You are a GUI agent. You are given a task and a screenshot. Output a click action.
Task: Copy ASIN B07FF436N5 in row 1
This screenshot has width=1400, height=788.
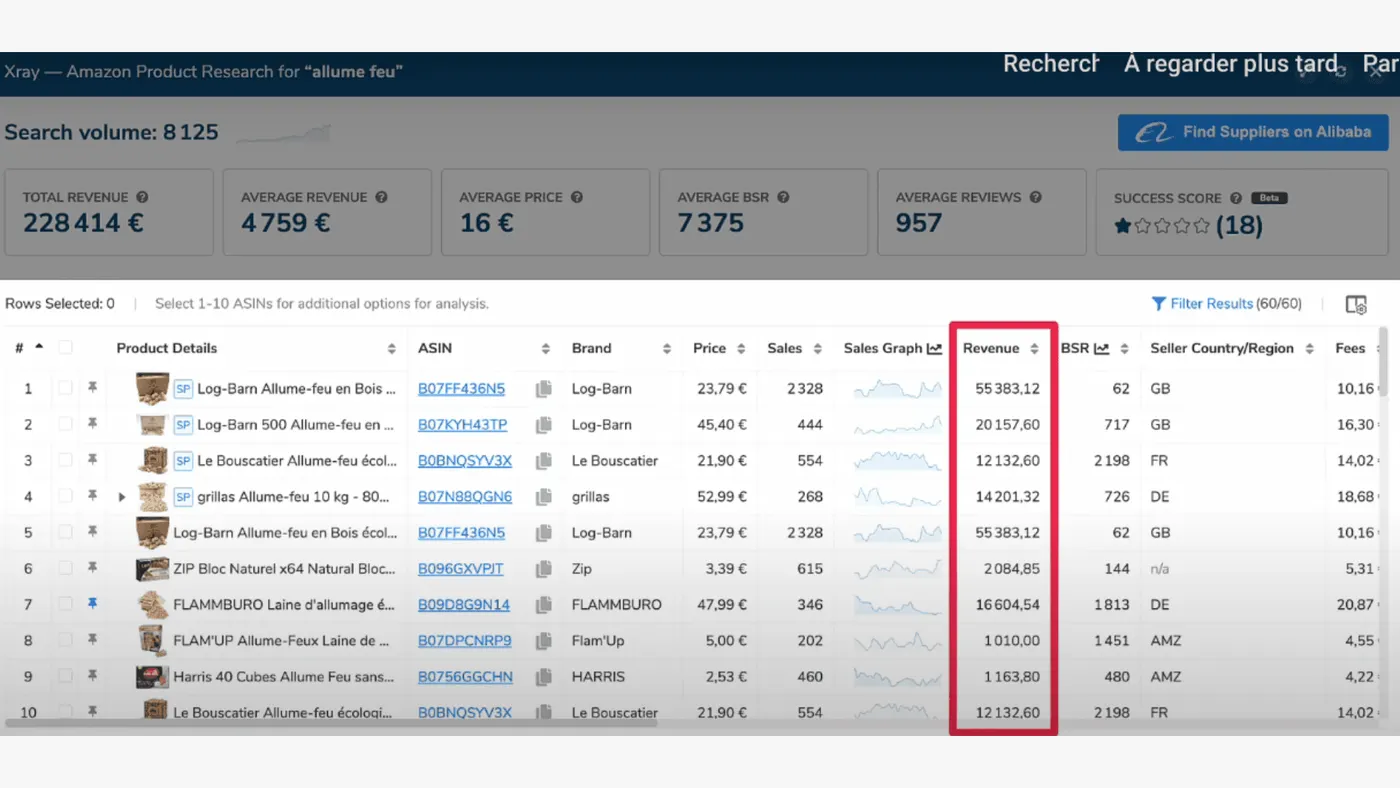543,389
